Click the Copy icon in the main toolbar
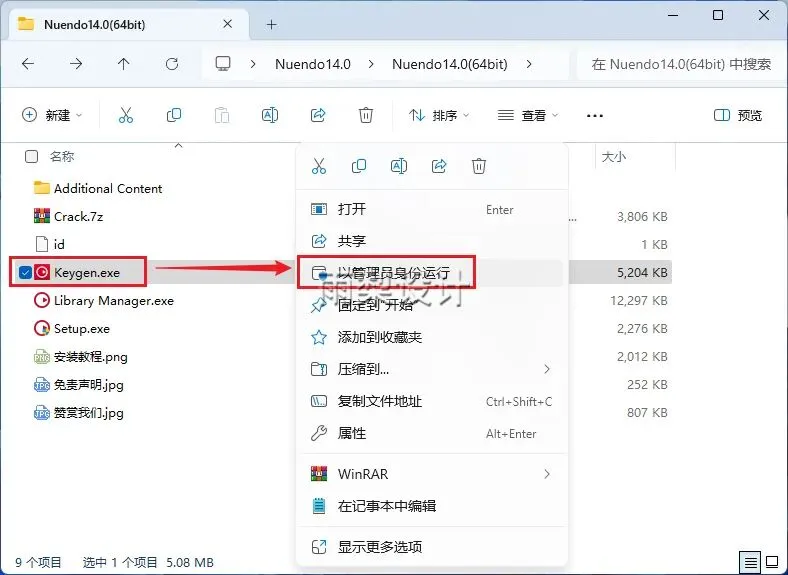This screenshot has width=788, height=575. [174, 115]
